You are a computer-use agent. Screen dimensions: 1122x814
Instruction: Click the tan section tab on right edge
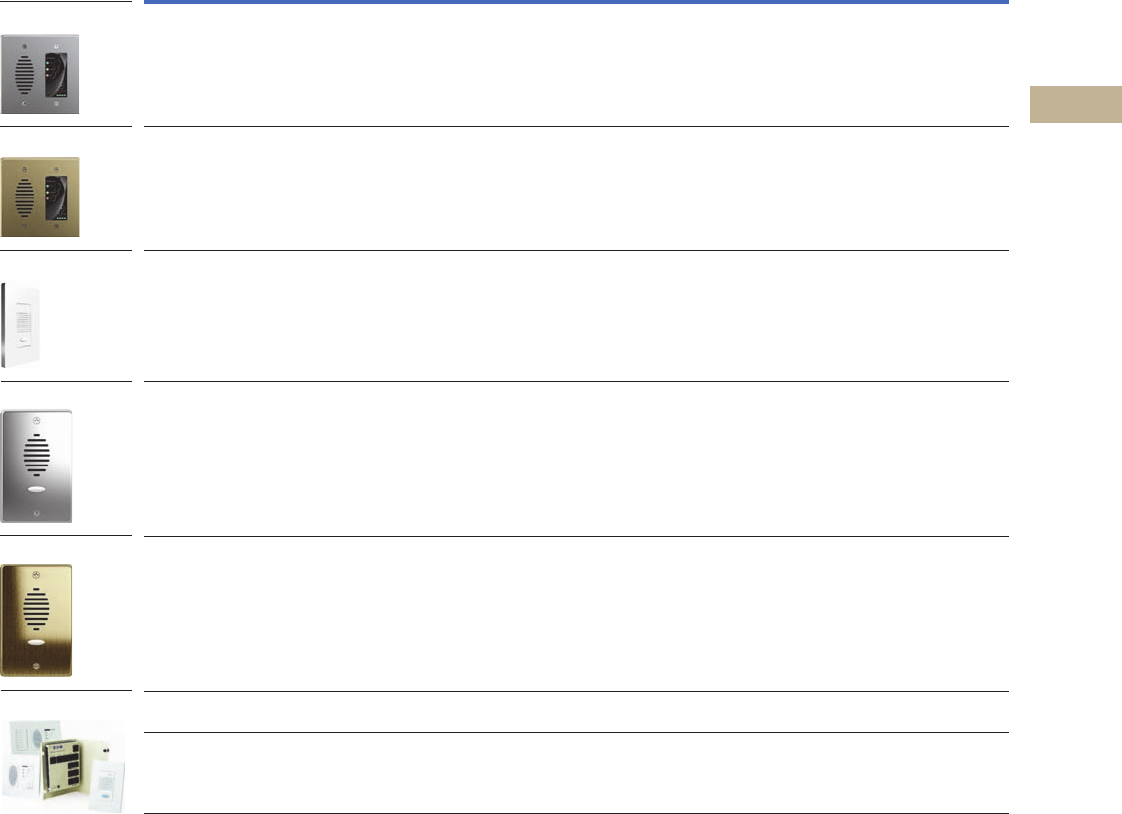click(1076, 105)
